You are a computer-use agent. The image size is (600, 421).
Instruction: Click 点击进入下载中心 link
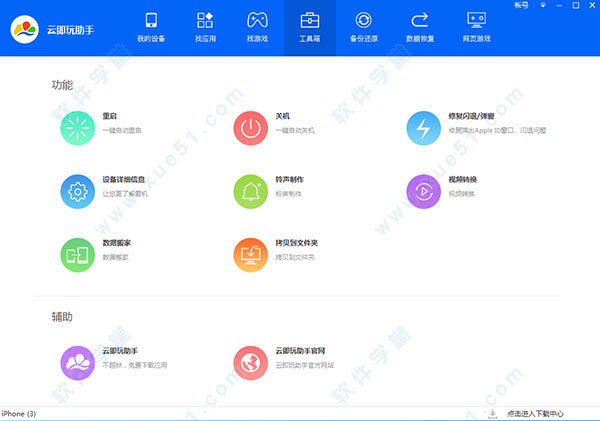coord(535,414)
